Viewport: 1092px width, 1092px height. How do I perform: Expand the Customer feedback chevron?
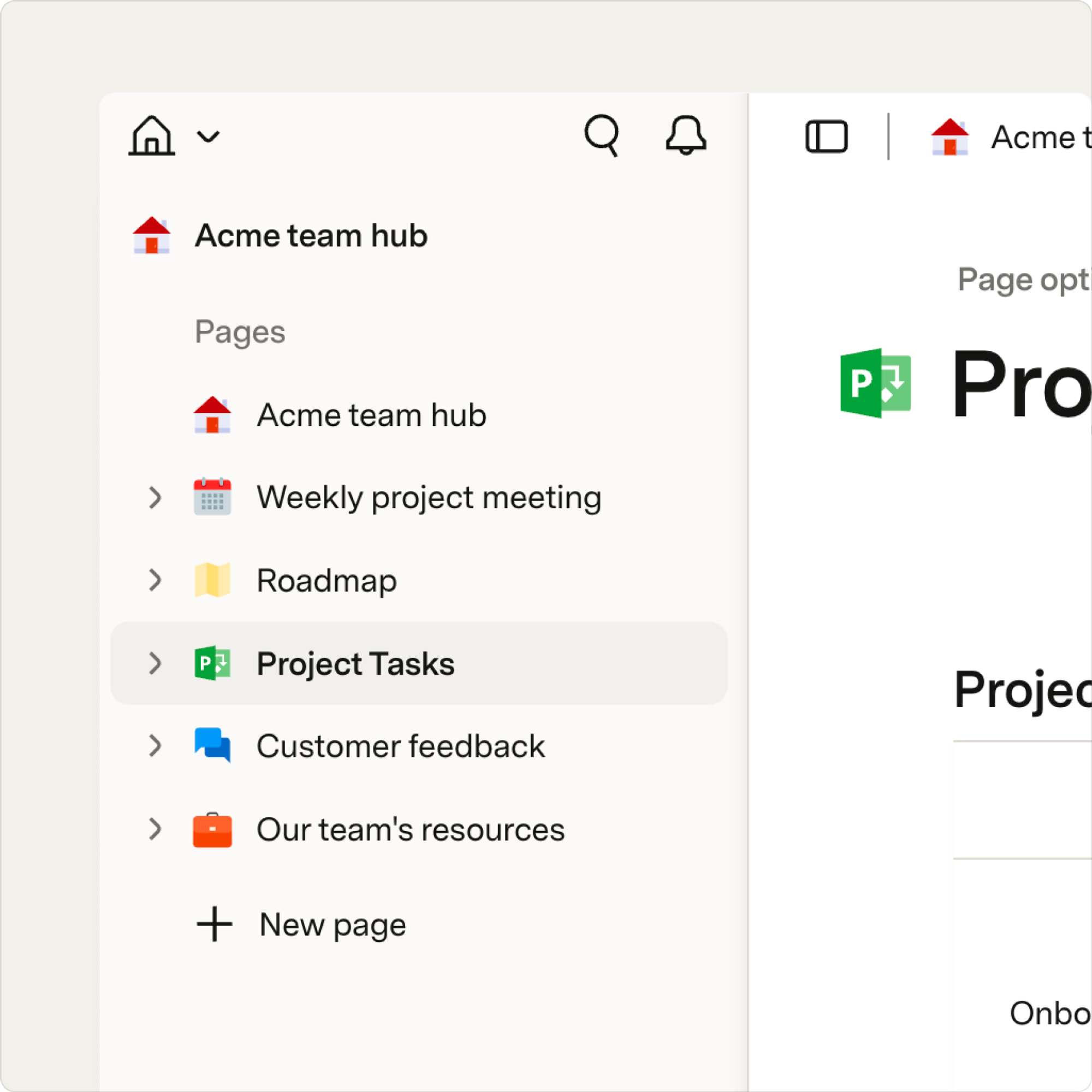point(155,746)
